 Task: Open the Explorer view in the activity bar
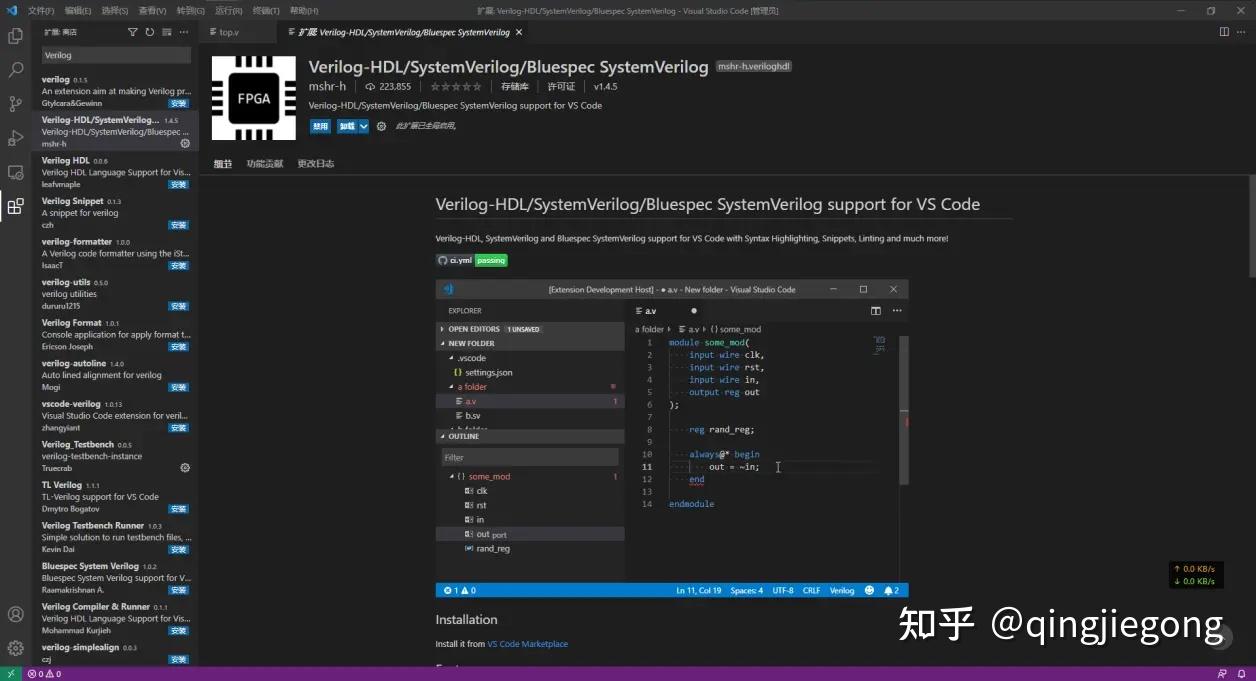pos(15,35)
